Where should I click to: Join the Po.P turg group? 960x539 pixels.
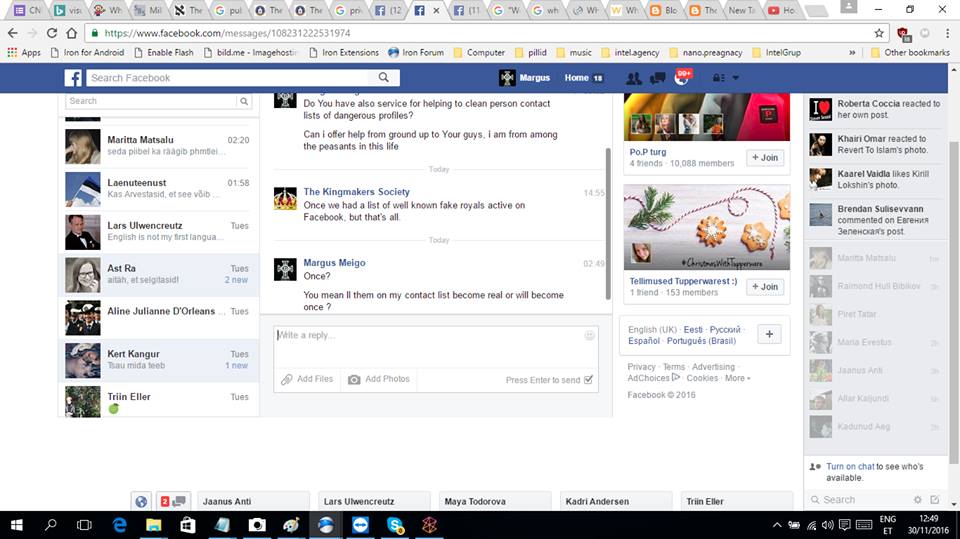765,157
